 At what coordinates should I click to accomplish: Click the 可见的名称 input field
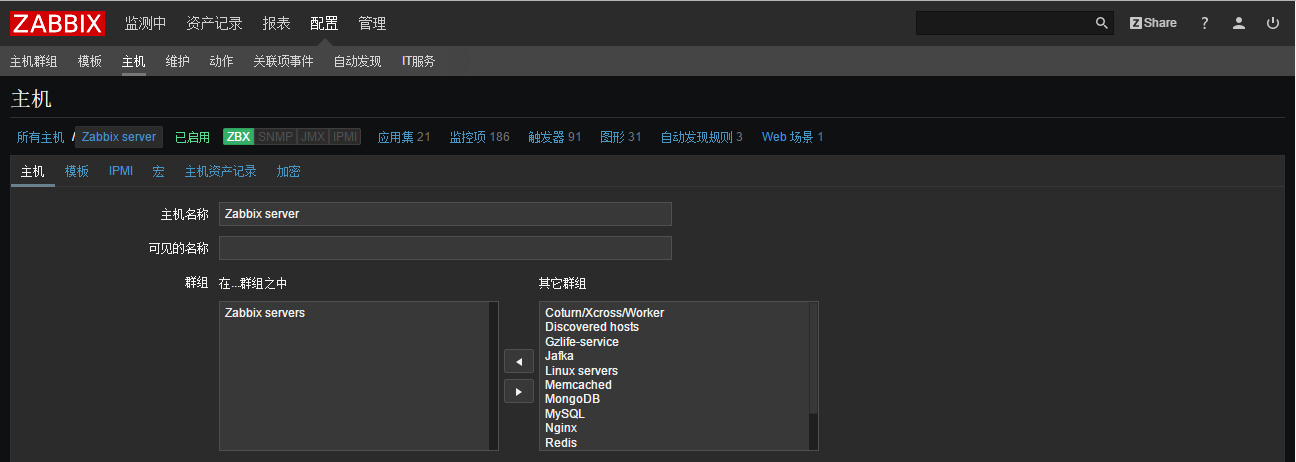445,248
